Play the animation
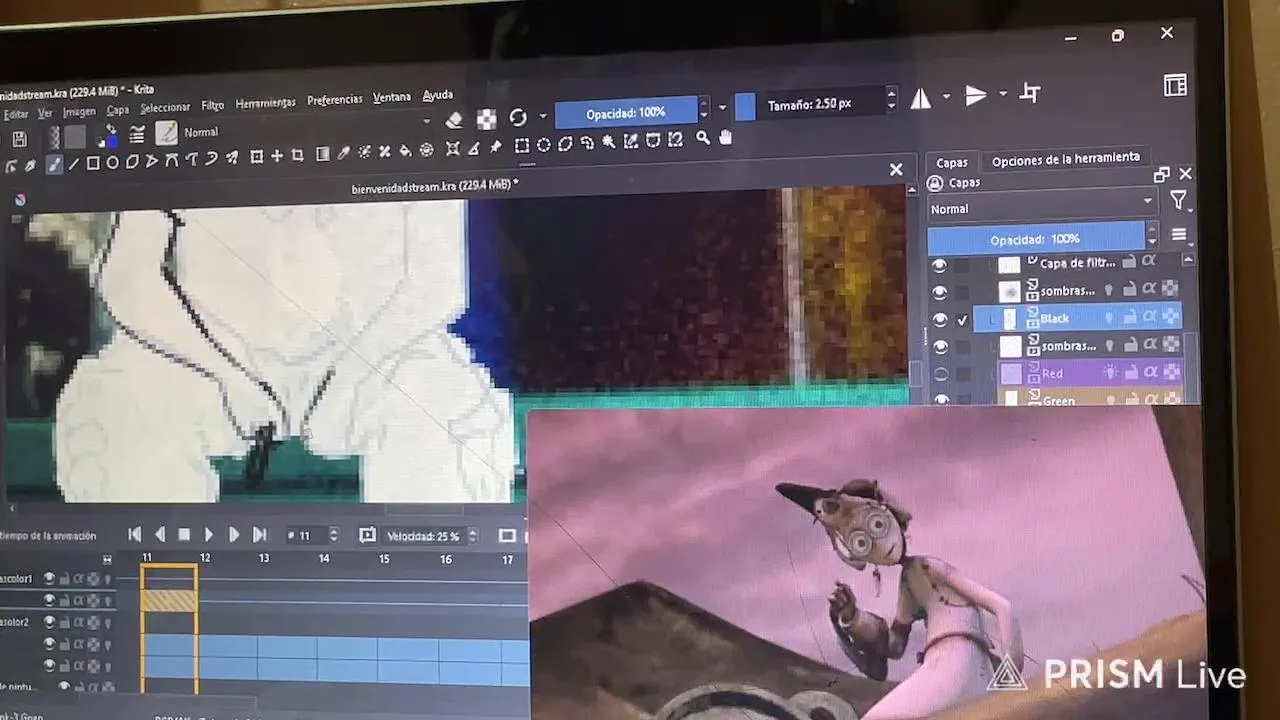 209,535
